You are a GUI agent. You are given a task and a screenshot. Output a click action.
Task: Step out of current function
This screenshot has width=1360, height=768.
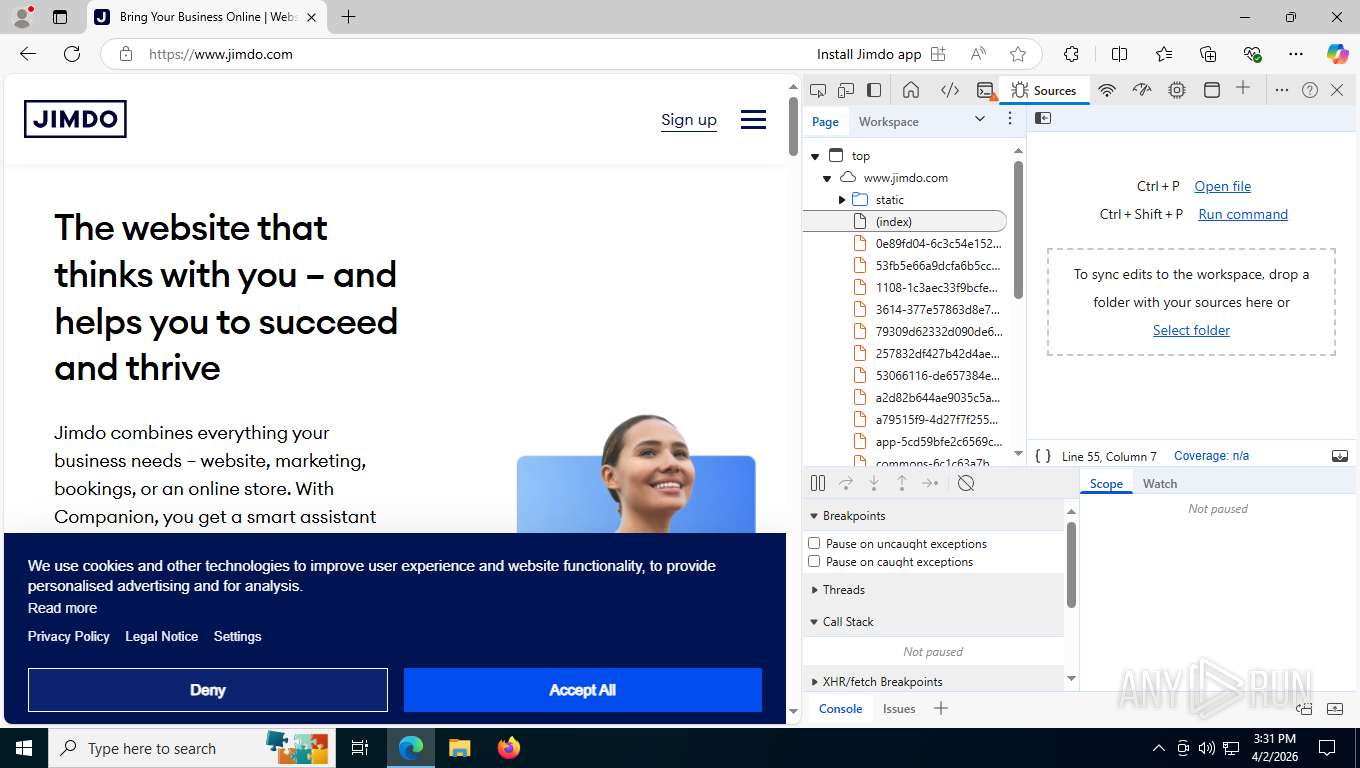[x=902, y=483]
